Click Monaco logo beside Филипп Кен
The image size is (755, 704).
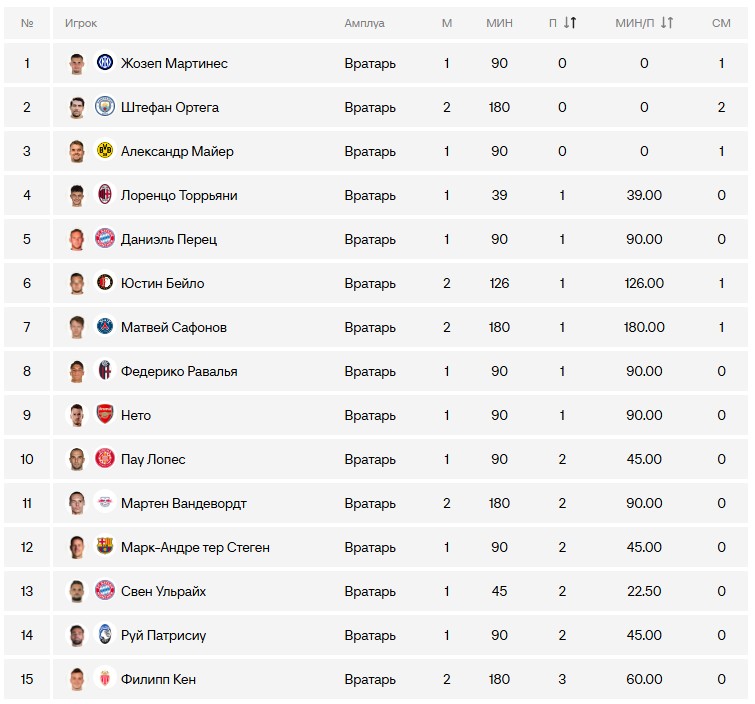pos(104,678)
